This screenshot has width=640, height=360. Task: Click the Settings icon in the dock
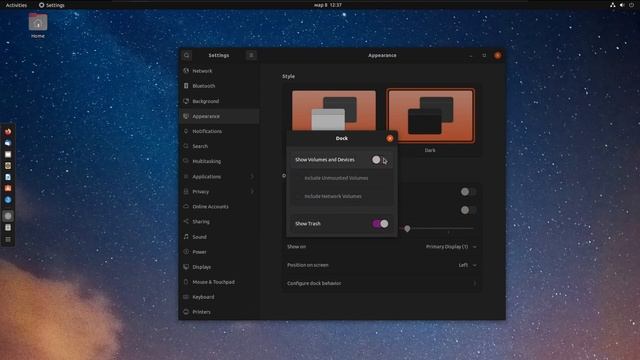pos(8,216)
